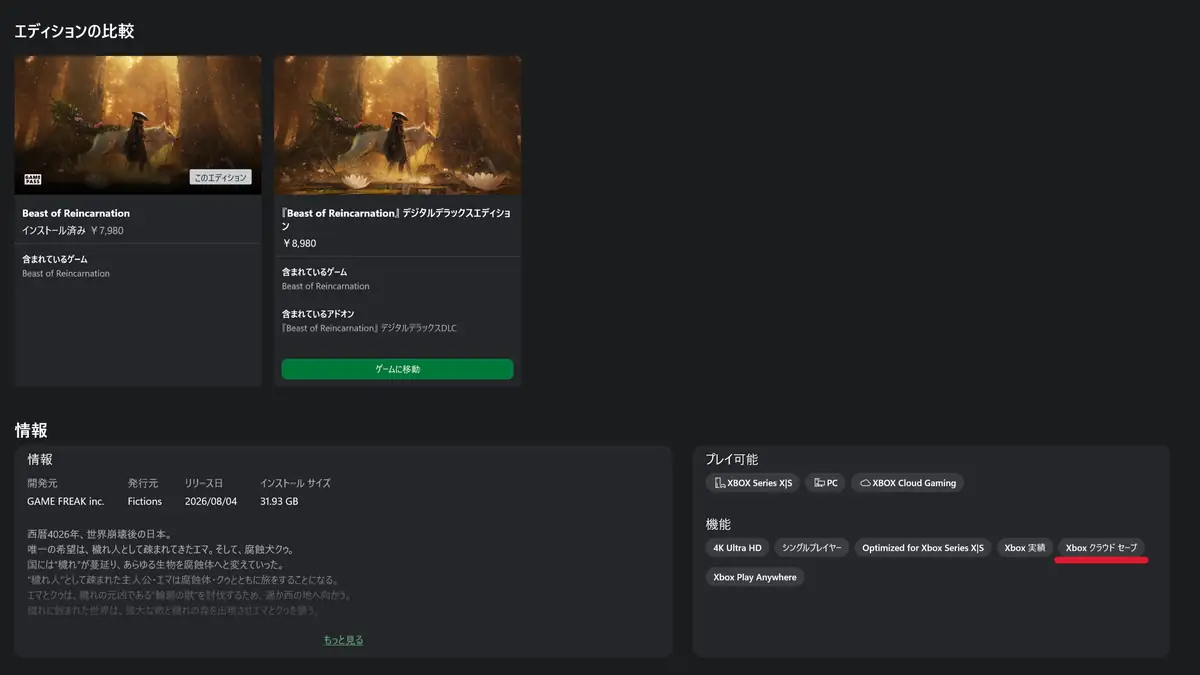Click the 4K Ultra HD feature tag
The image size is (1200, 675).
coord(737,547)
